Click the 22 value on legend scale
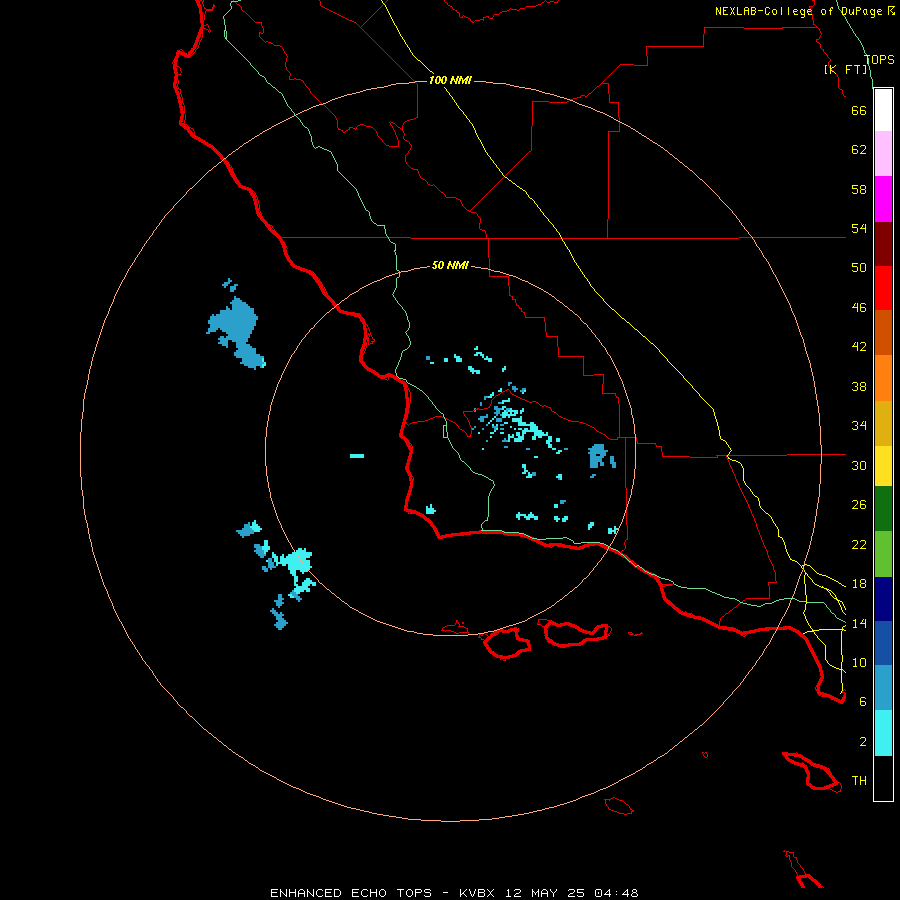Image resolution: width=900 pixels, height=900 pixels. pos(859,544)
